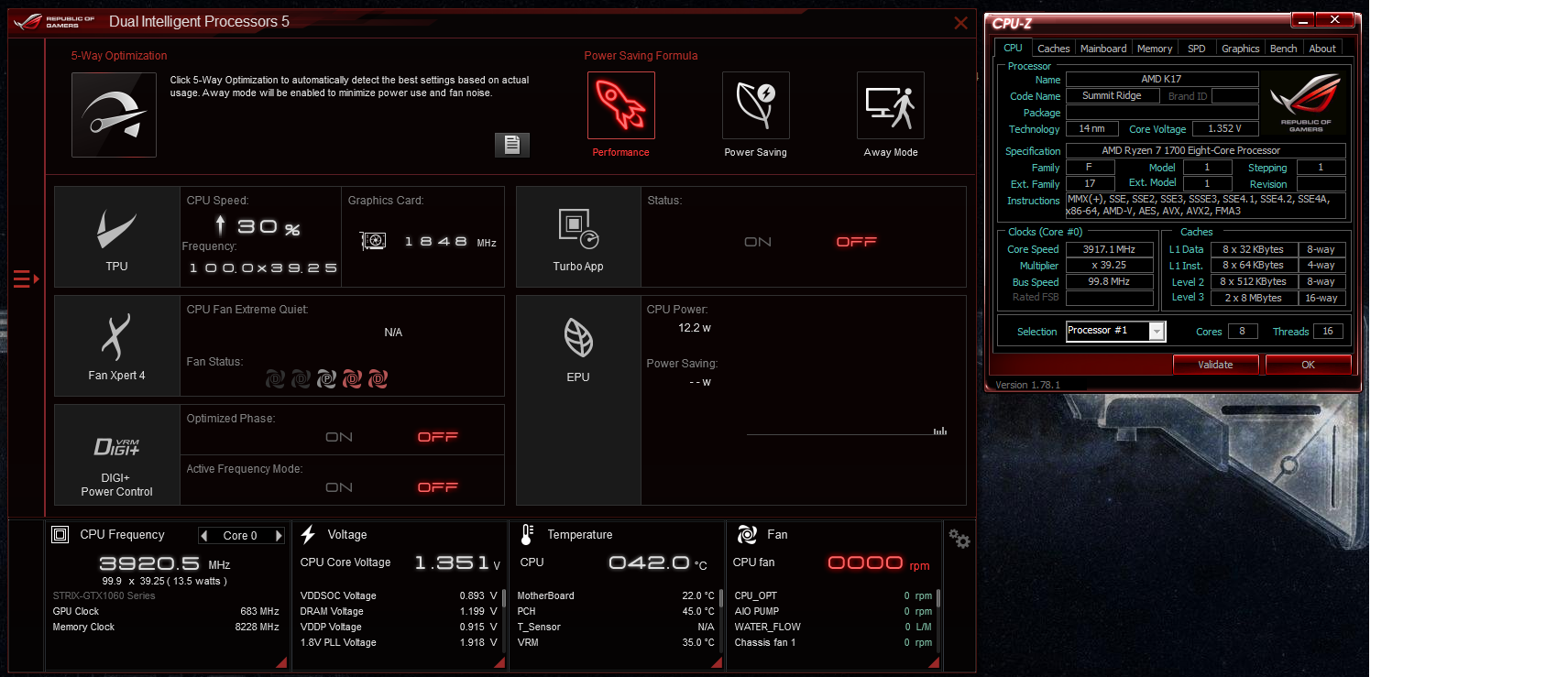Viewport: 1568px width, 677px height.
Task: Switch to the Memory tab in CPU-Z
Action: click(1155, 49)
